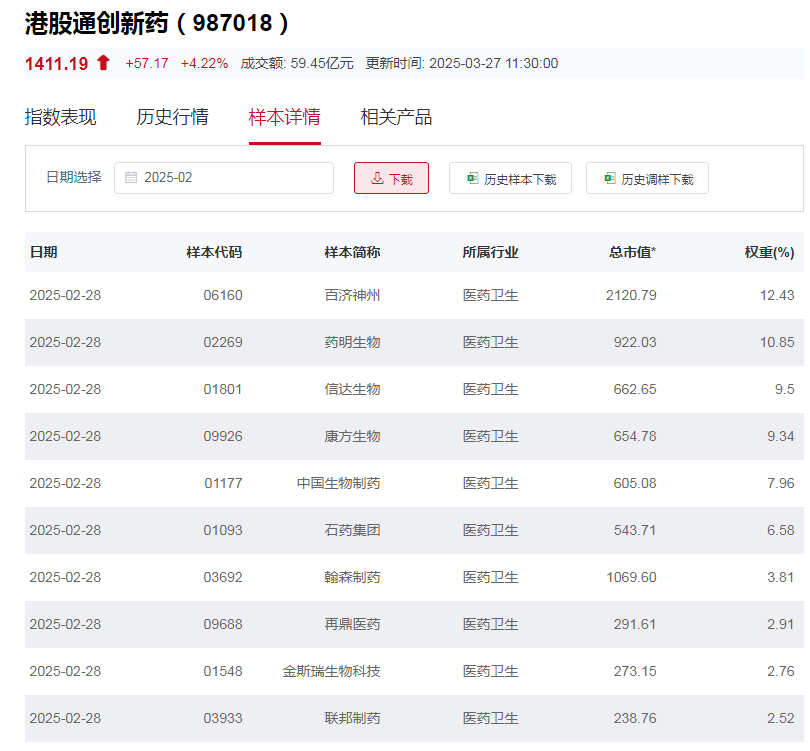
Task: Click weight value 2.52
Action: click(x=781, y=718)
